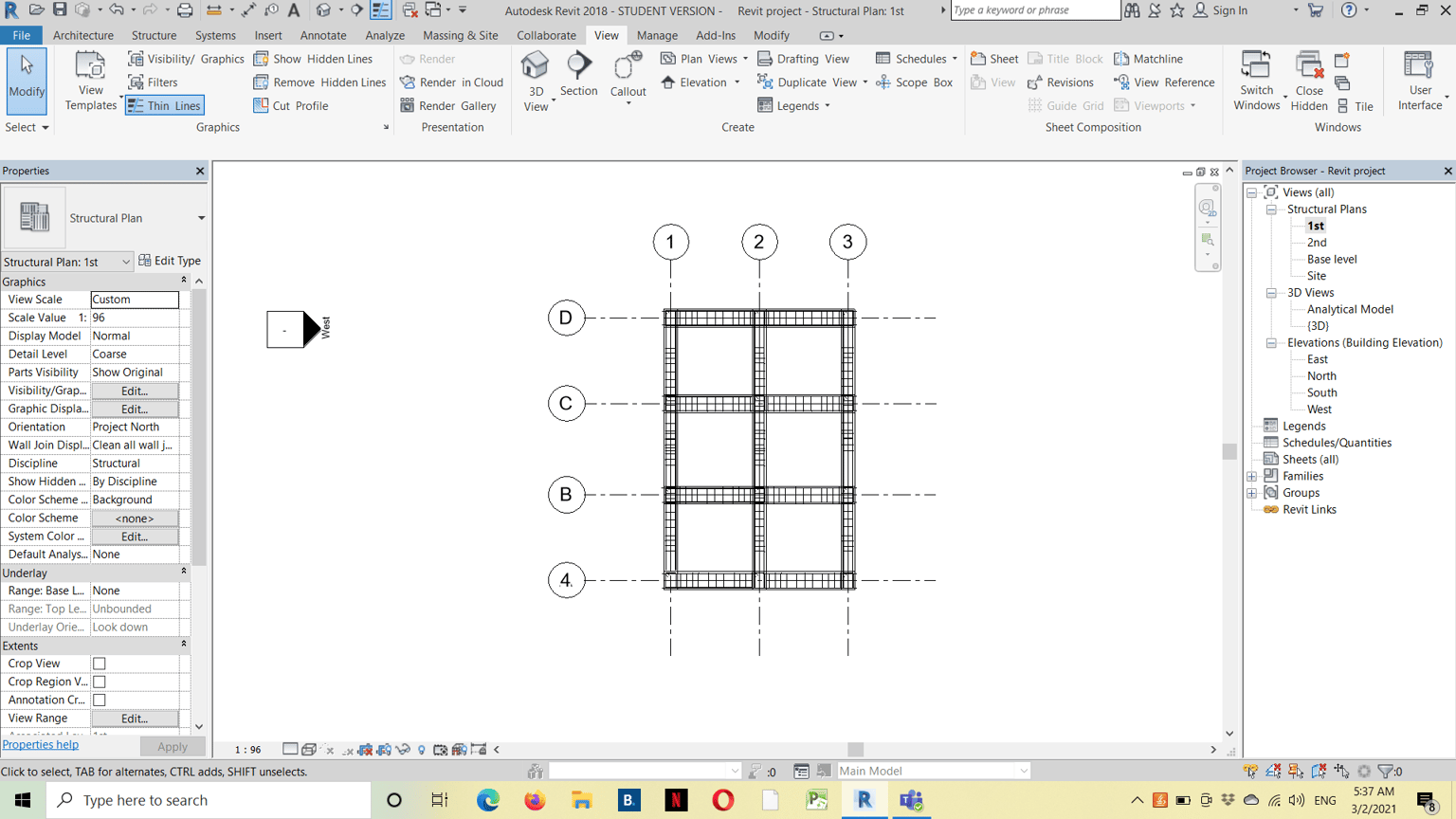1456x819 pixels.
Task: Select the Matchline tool
Action: (1148, 59)
